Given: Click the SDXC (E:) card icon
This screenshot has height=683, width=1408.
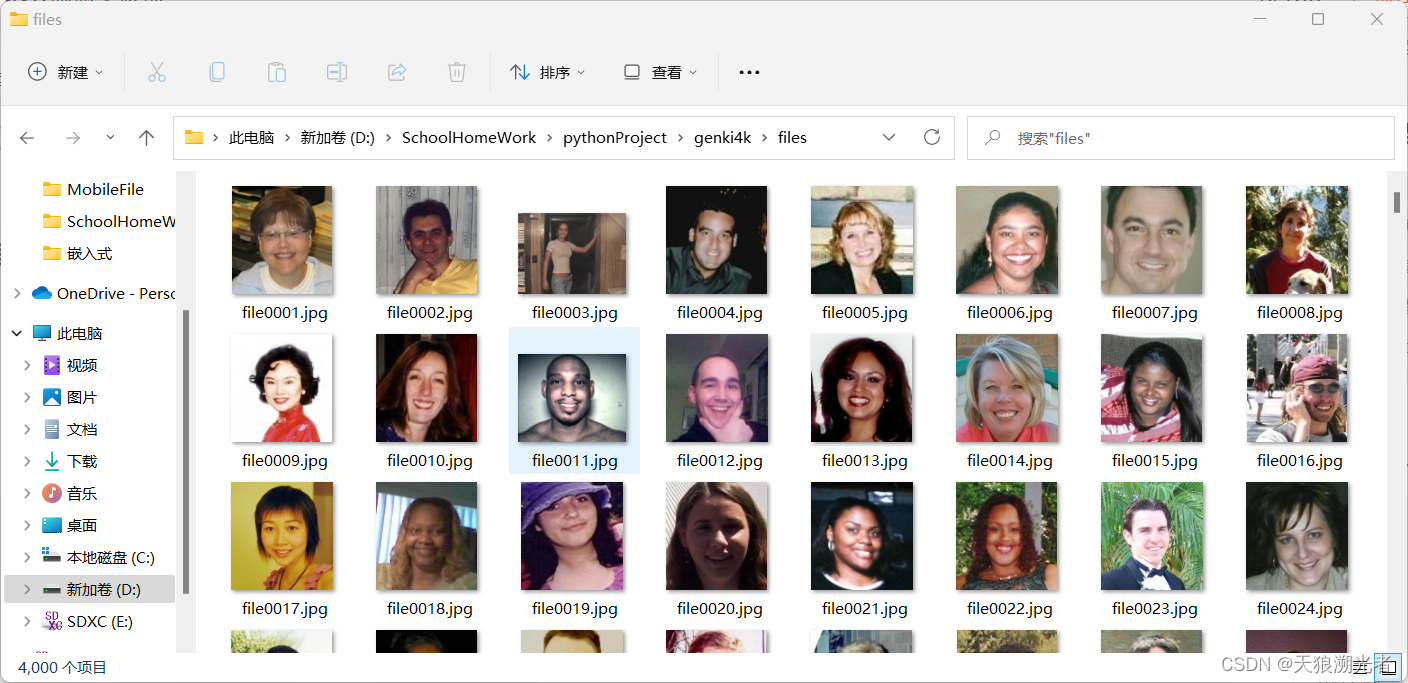Looking at the screenshot, I should pos(52,621).
